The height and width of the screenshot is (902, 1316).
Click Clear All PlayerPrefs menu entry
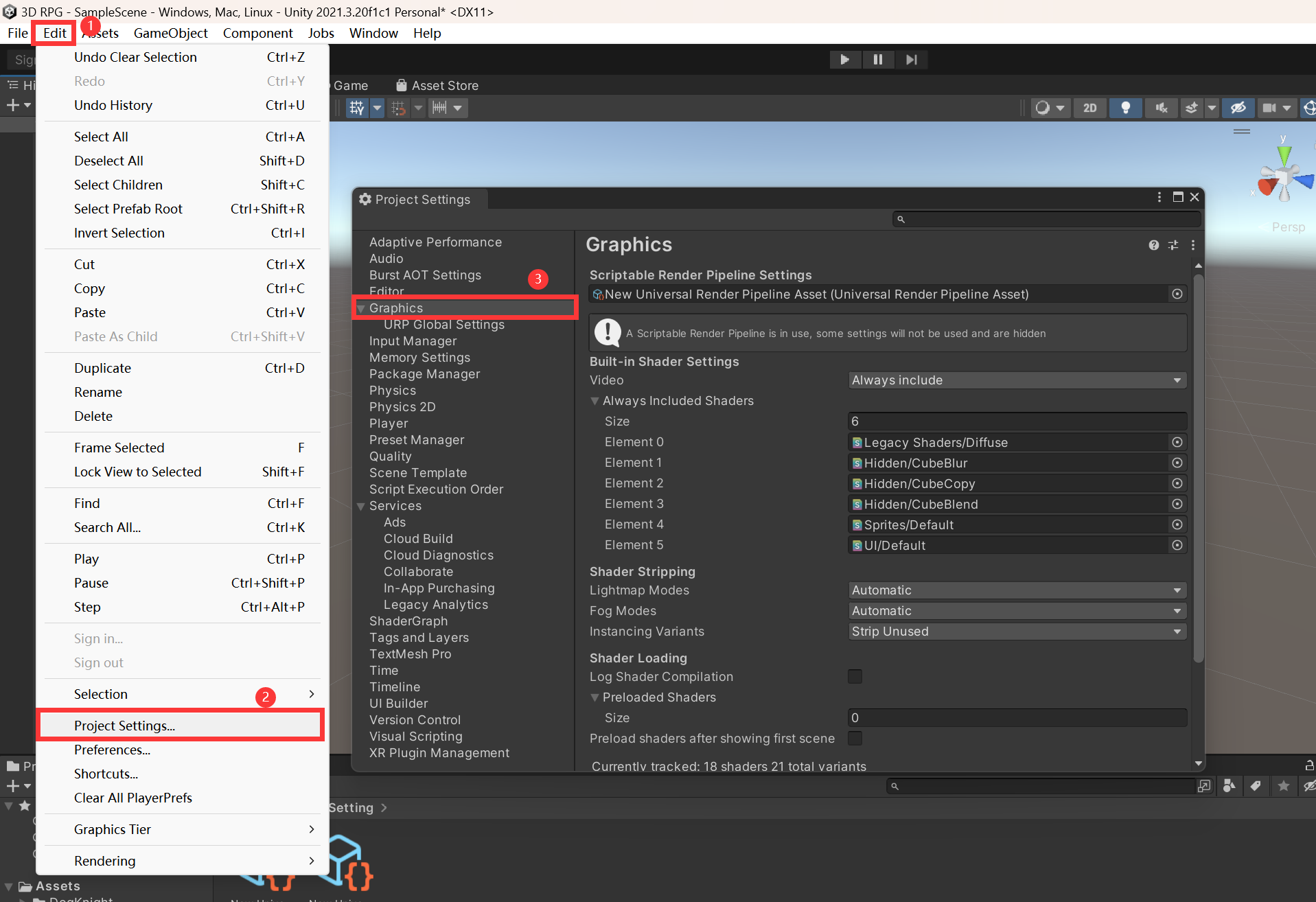tap(181, 798)
